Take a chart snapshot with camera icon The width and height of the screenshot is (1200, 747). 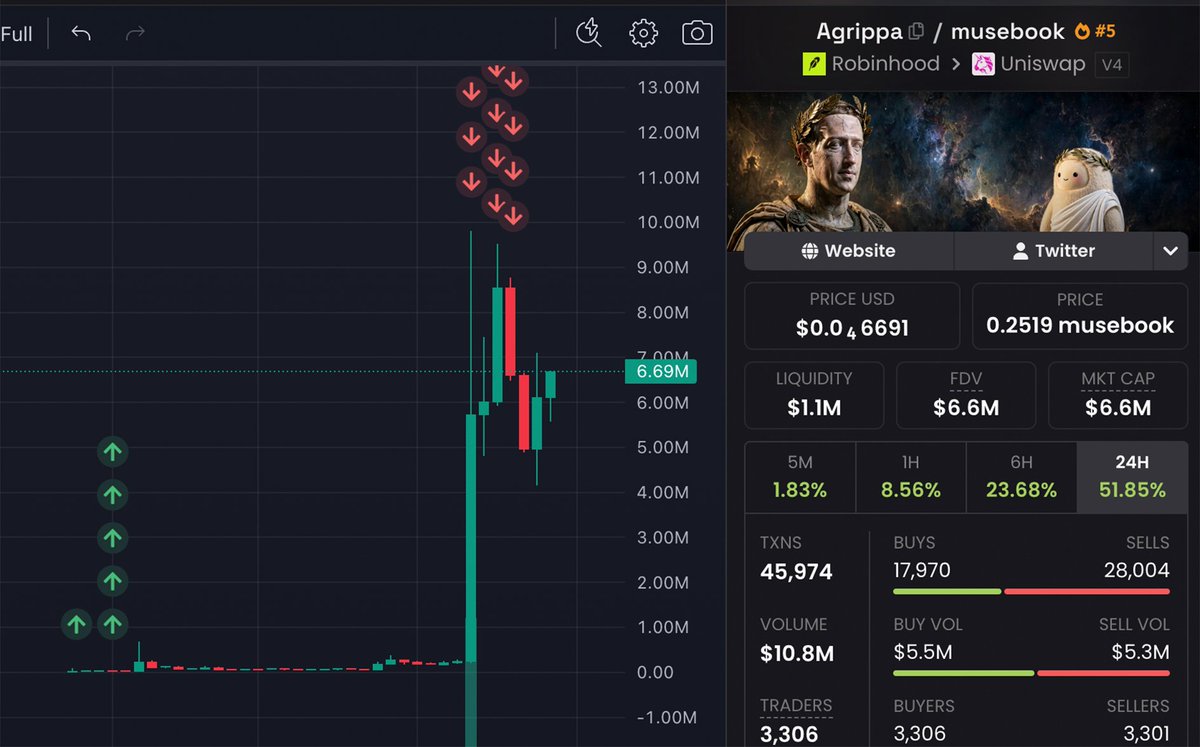[697, 33]
